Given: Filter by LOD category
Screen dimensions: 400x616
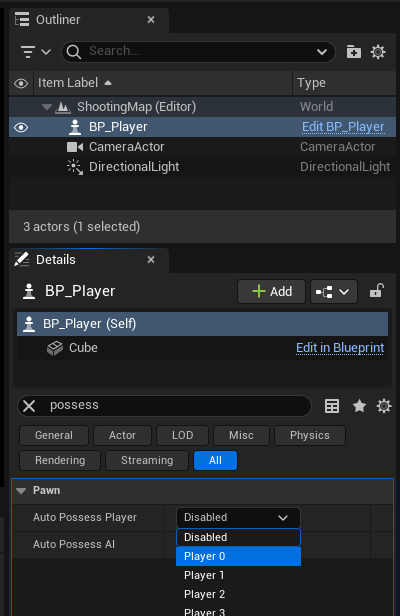Looking at the screenshot, I should pos(182,435).
